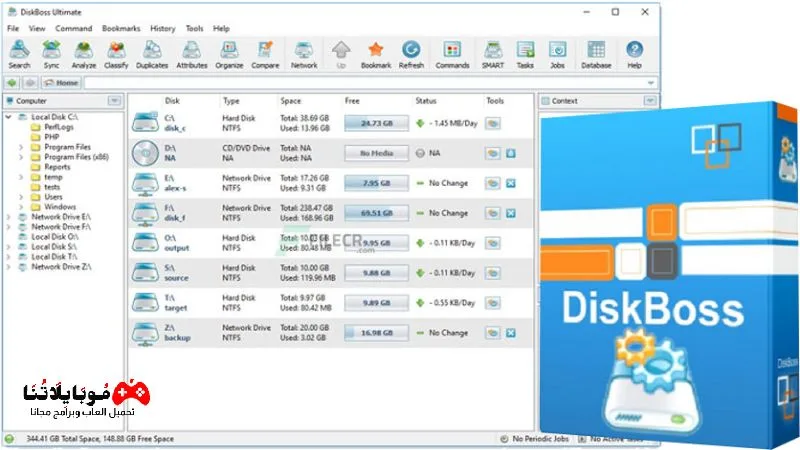Open the File menu
800x450 pixels.
(x=13, y=29)
